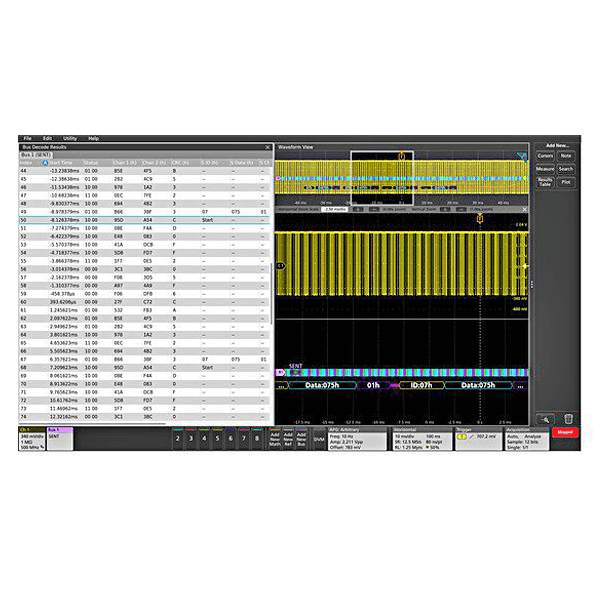600x600 pixels.
Task: Enable channel 2 button
Action: pyautogui.click(x=178, y=438)
